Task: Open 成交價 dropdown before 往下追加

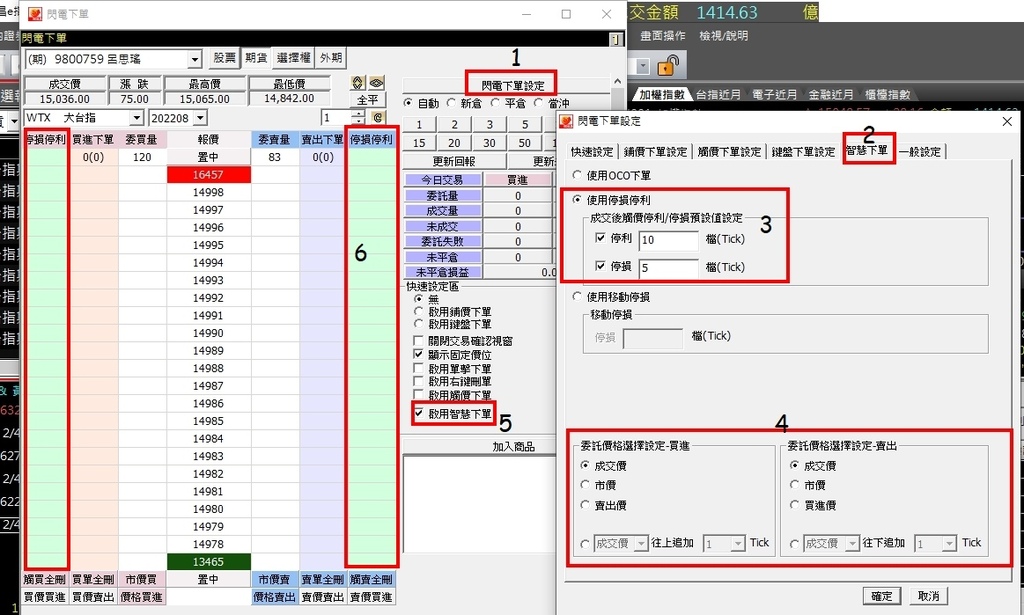Action: tap(852, 543)
